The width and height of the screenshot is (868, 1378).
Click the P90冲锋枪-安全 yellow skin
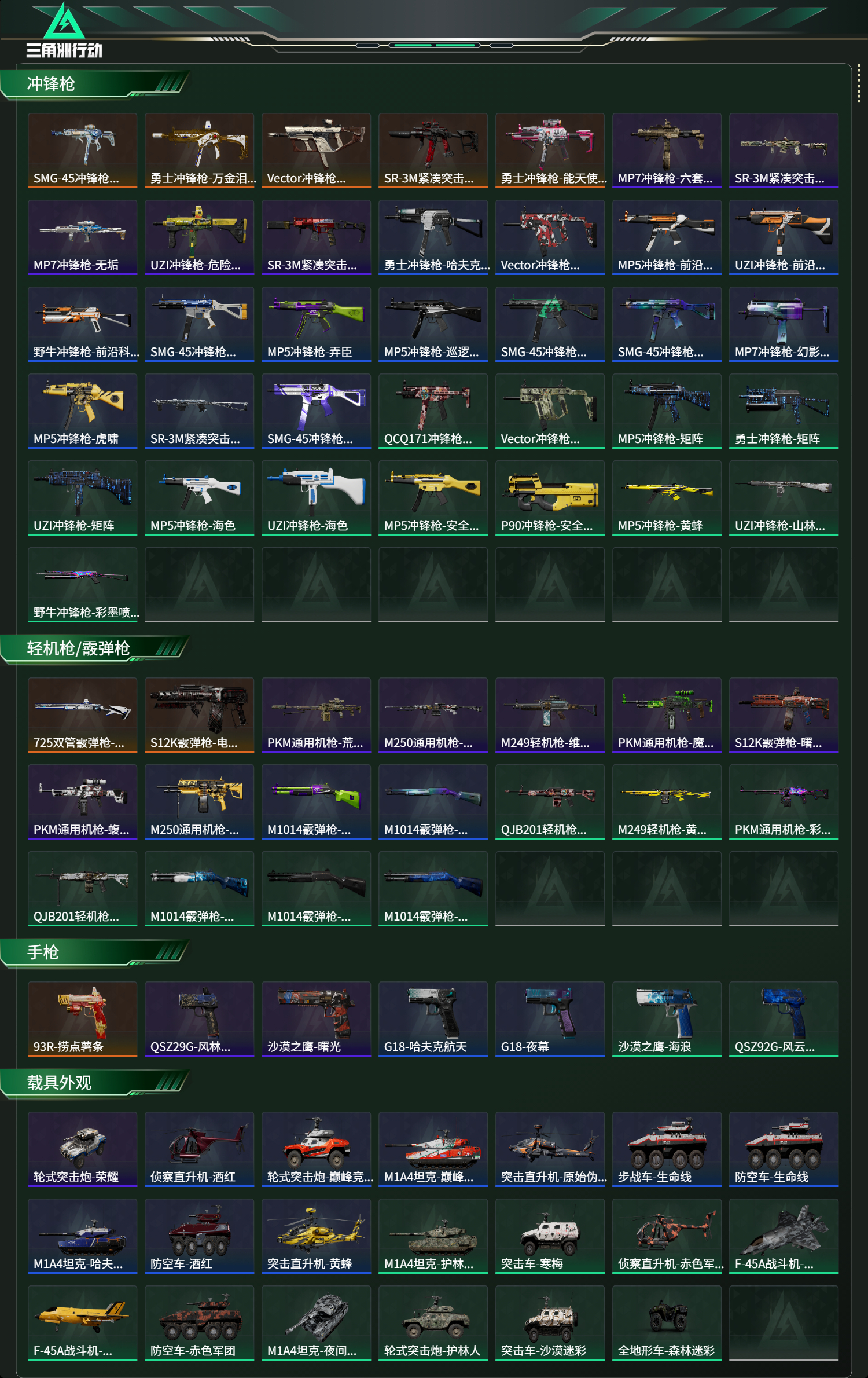pos(550,498)
